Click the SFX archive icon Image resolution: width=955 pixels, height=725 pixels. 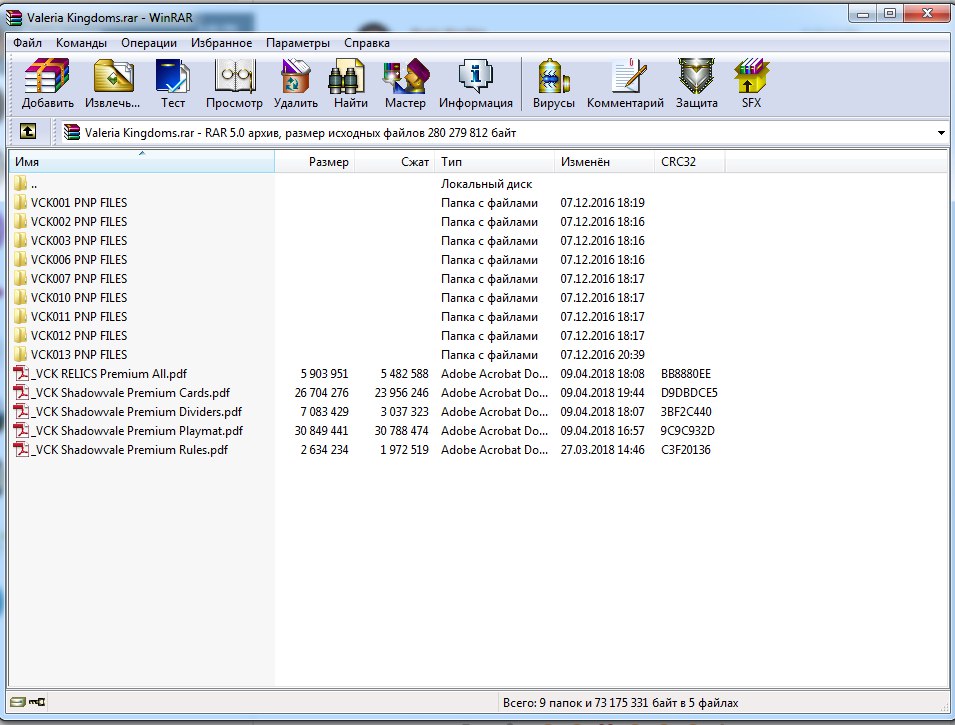pos(752,77)
